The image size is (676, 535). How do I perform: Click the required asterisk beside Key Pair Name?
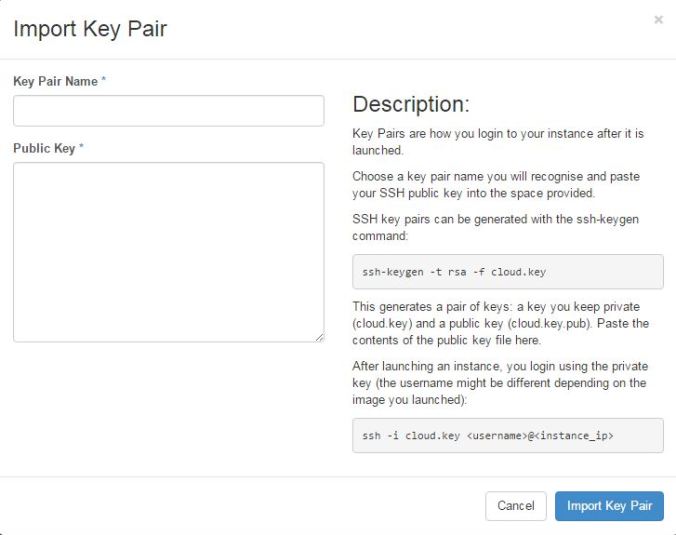point(103,79)
